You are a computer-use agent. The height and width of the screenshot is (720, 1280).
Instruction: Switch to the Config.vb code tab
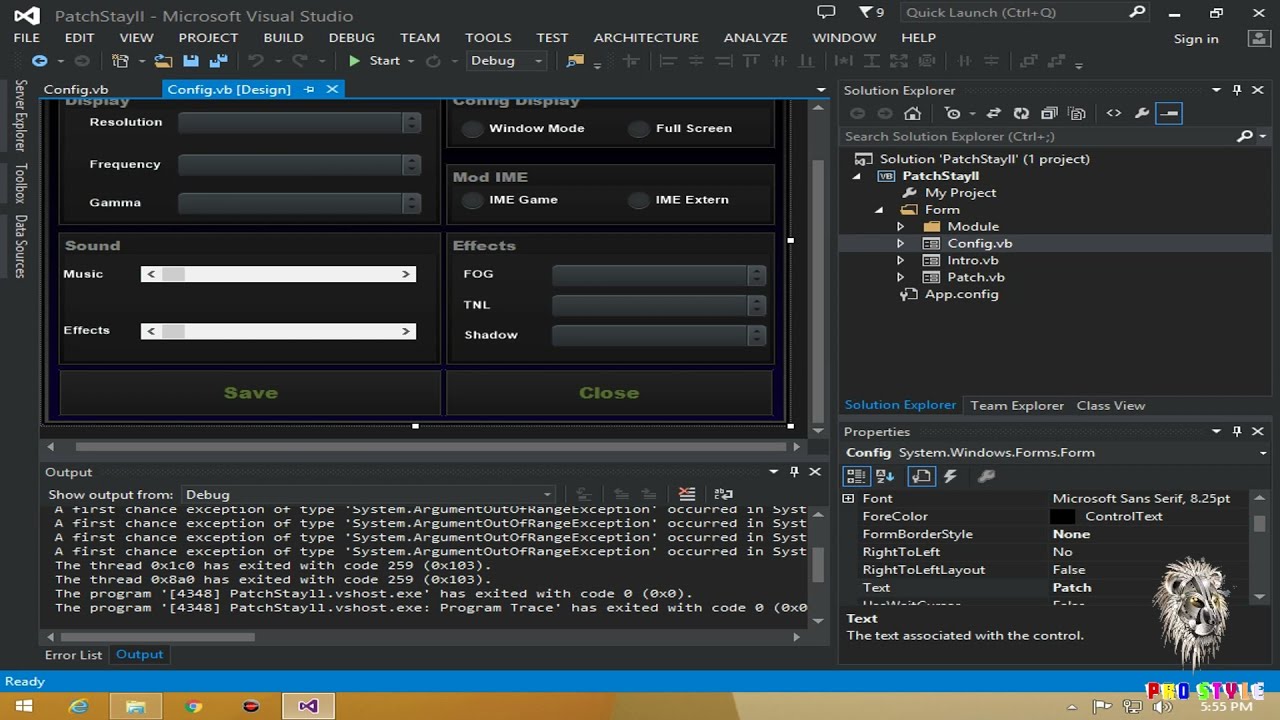pyautogui.click(x=76, y=89)
